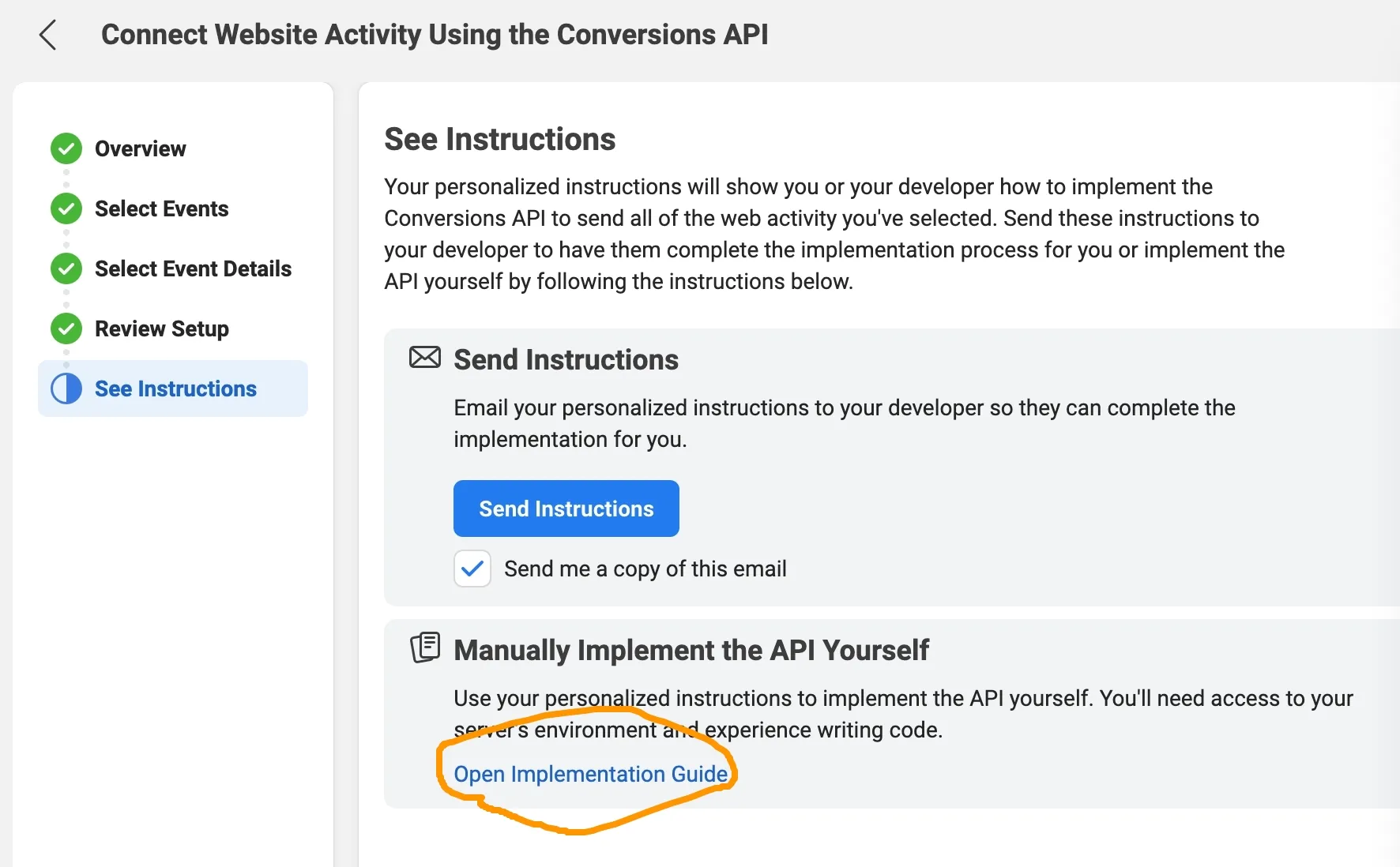Click the blue Send Instructions button
1400x867 pixels.
(x=566, y=509)
